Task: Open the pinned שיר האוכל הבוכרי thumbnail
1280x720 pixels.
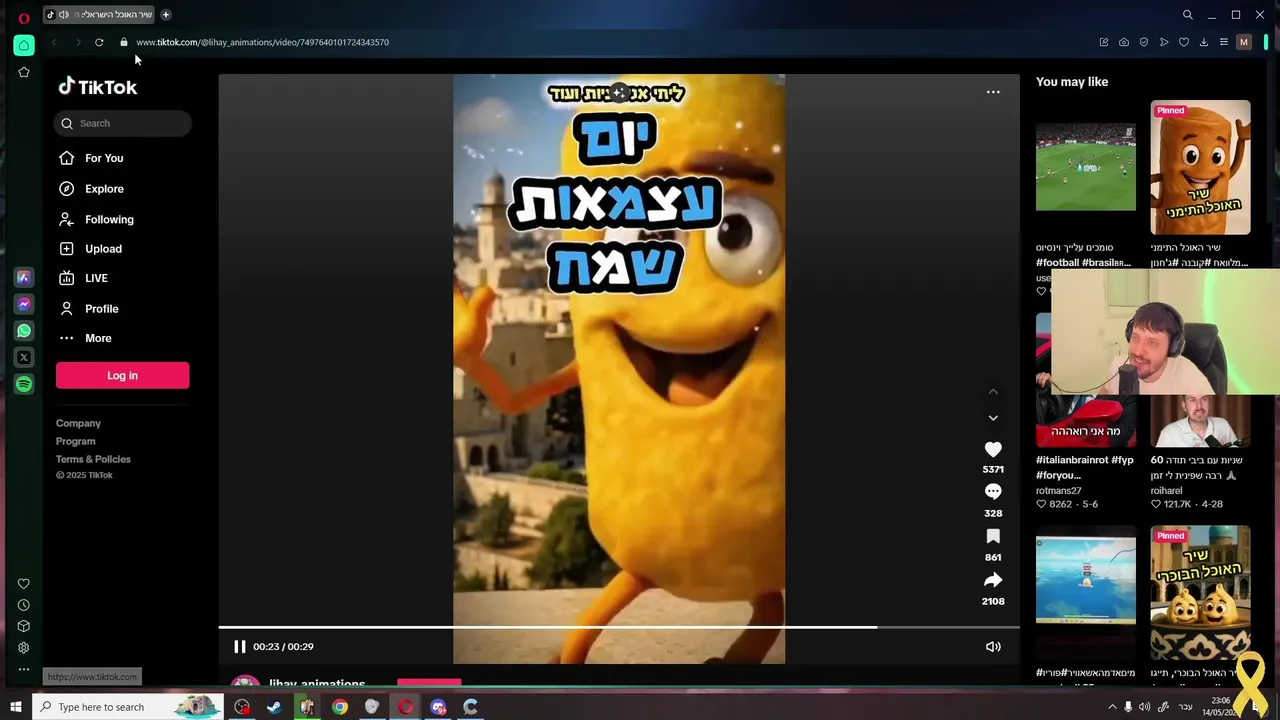Action: (x=1200, y=592)
